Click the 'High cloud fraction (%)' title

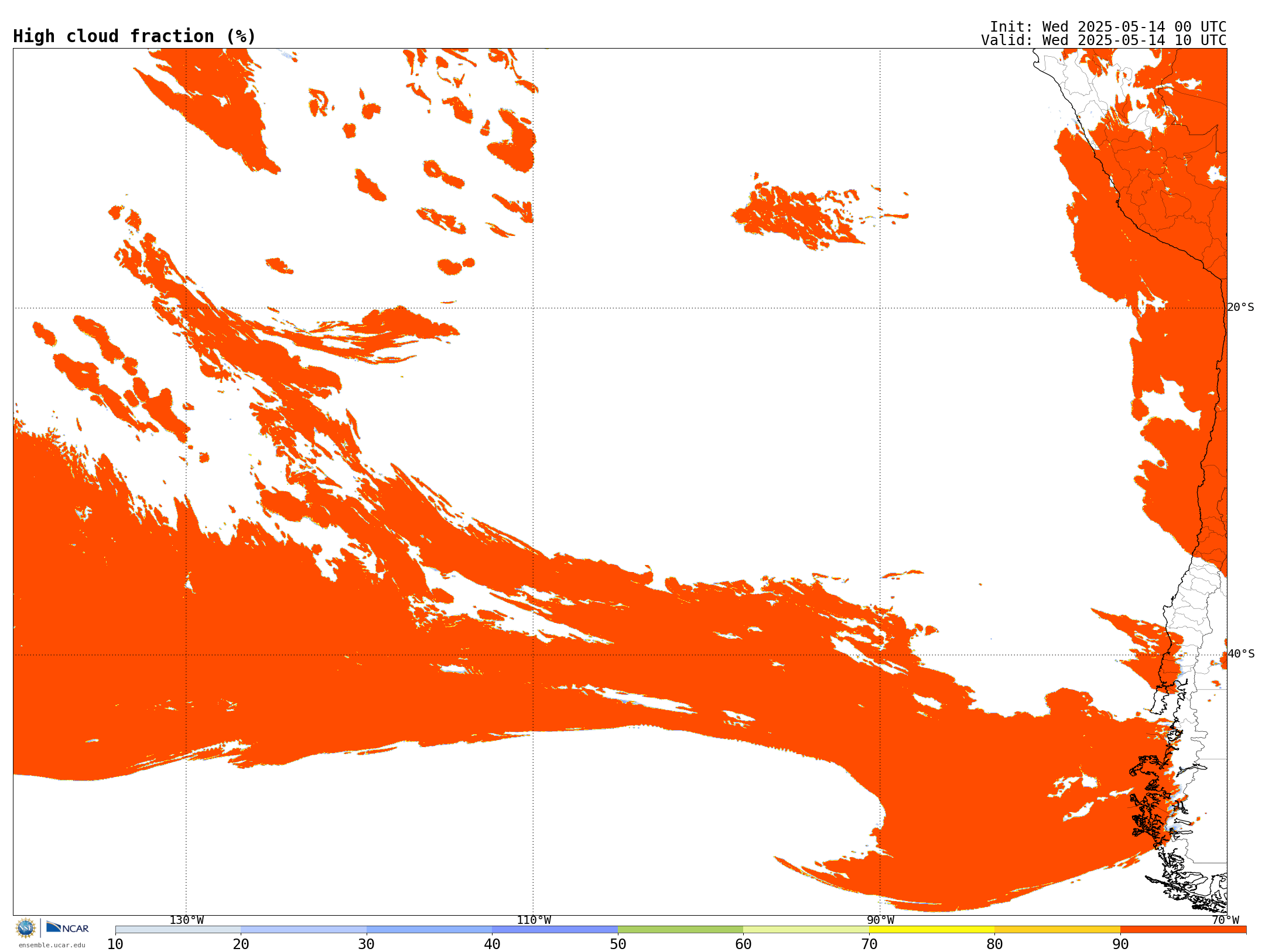click(x=134, y=36)
